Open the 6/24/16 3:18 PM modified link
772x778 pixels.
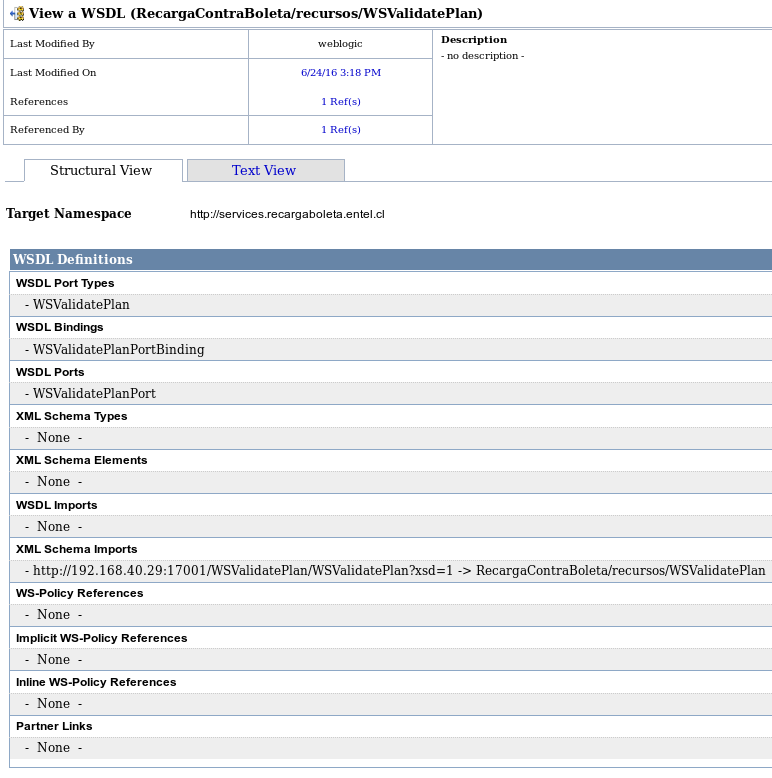click(341, 72)
